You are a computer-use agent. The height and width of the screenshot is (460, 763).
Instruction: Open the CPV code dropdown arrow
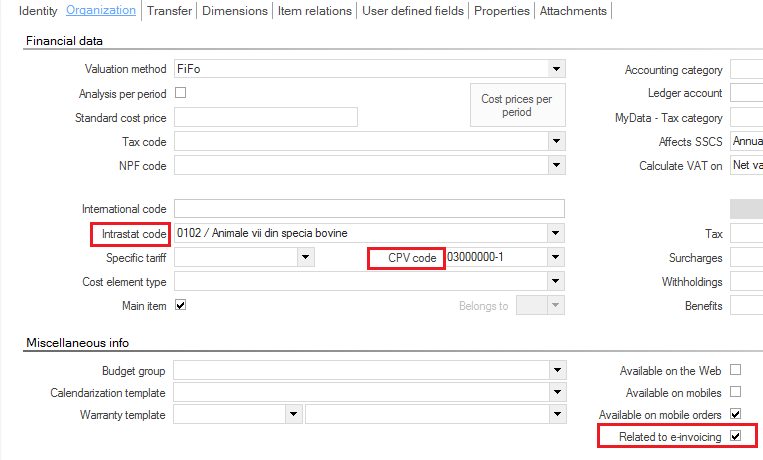(x=555, y=257)
